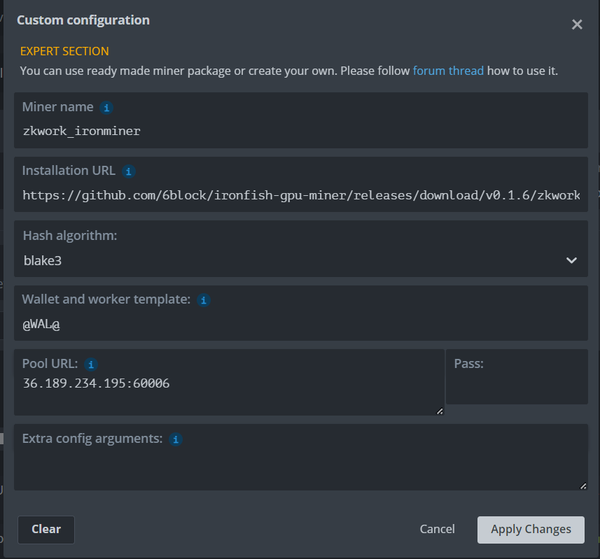Screen dimensions: 600x559
Task: Cancel the custom configuration
Action: [x=437, y=529]
